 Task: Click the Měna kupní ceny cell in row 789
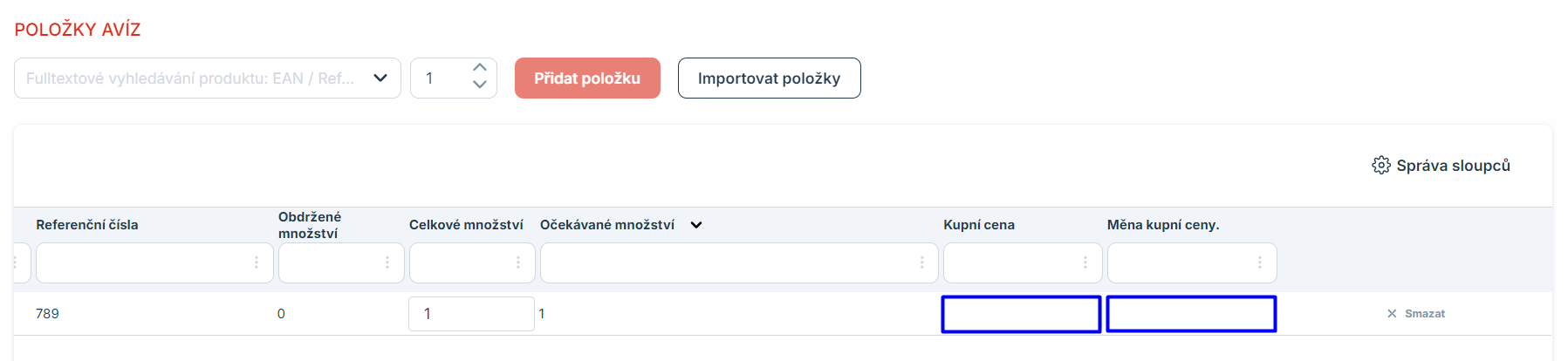click(1191, 314)
